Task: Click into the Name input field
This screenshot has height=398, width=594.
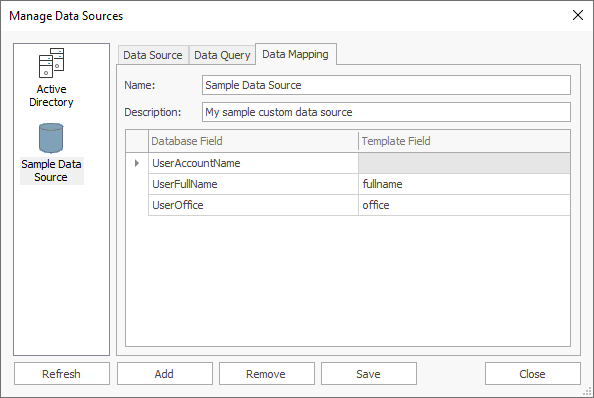Action: pos(386,85)
